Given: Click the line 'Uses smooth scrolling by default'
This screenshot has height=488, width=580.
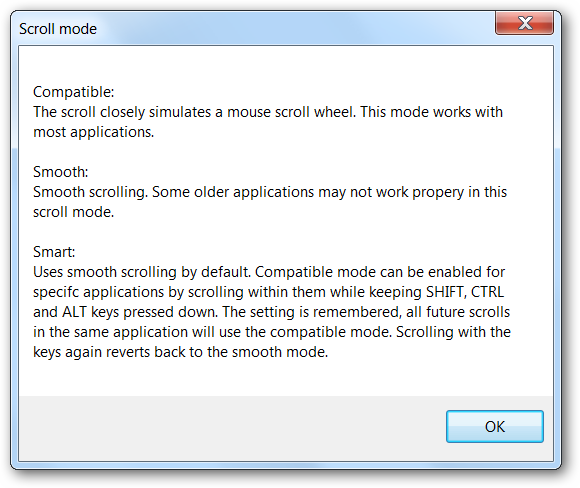Looking at the screenshot, I should coord(269,272).
